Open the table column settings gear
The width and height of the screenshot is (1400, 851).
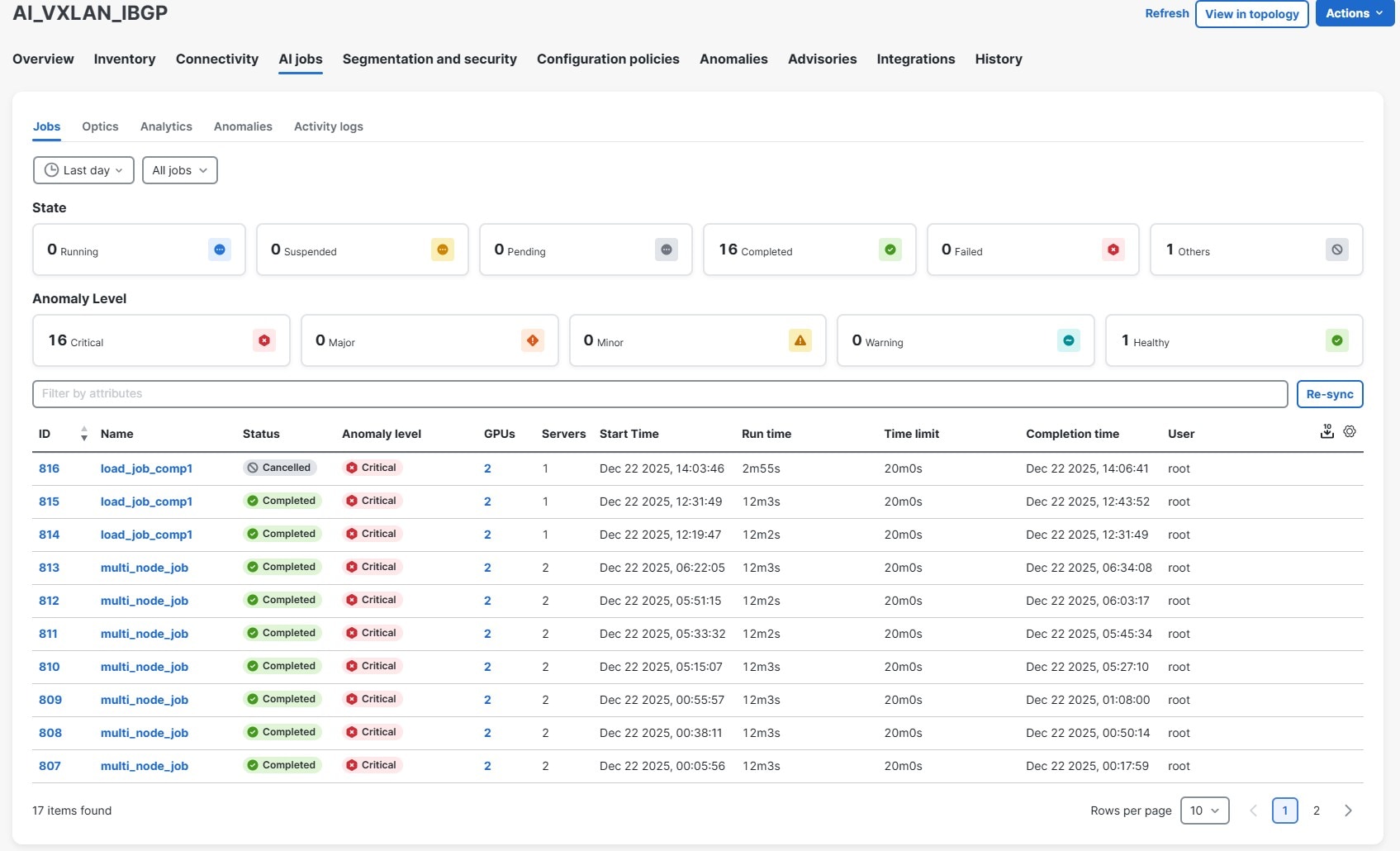point(1350,431)
